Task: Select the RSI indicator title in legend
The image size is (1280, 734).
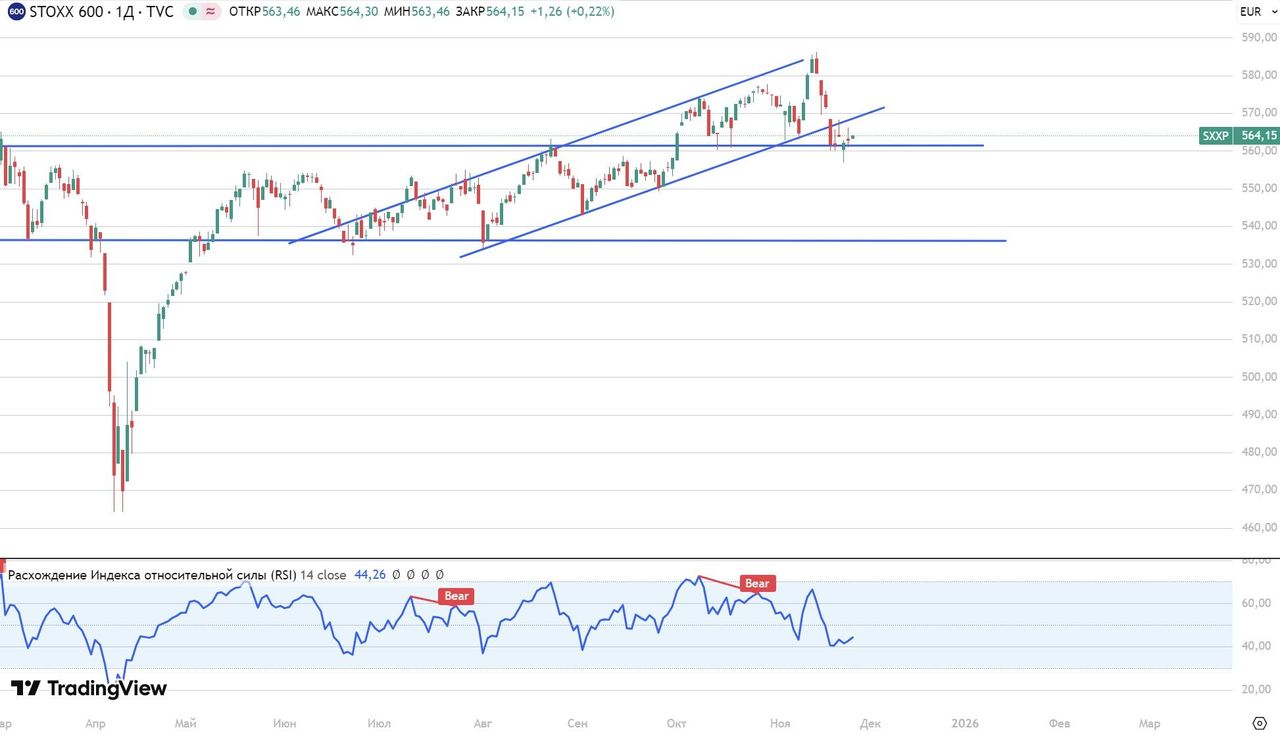Action: (177, 575)
